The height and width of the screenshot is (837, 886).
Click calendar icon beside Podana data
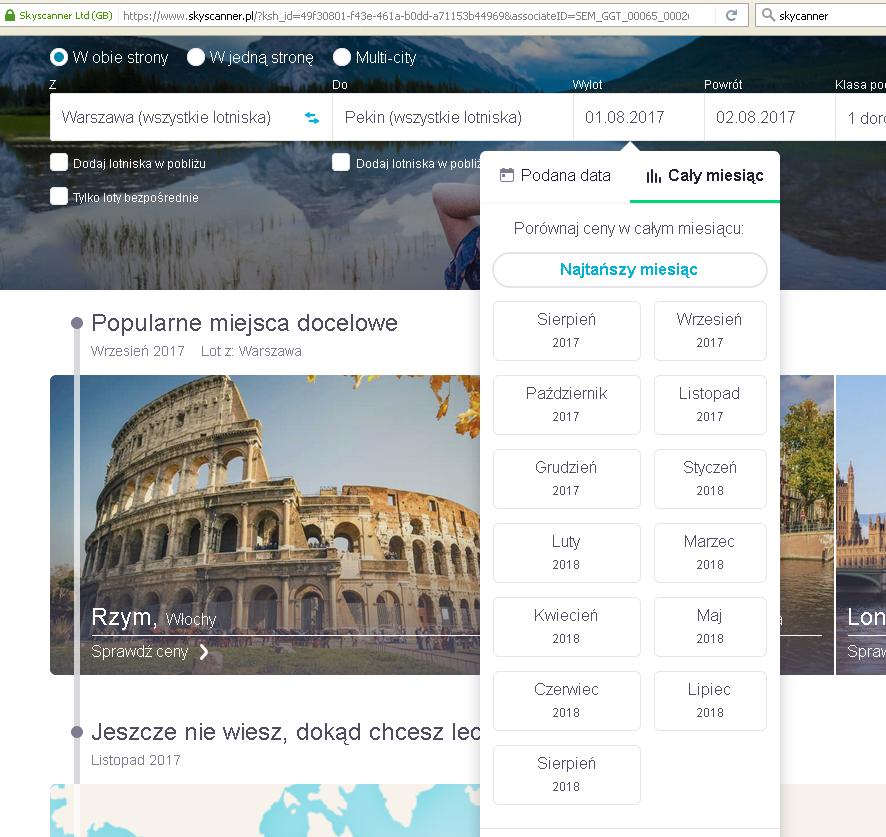(507, 175)
